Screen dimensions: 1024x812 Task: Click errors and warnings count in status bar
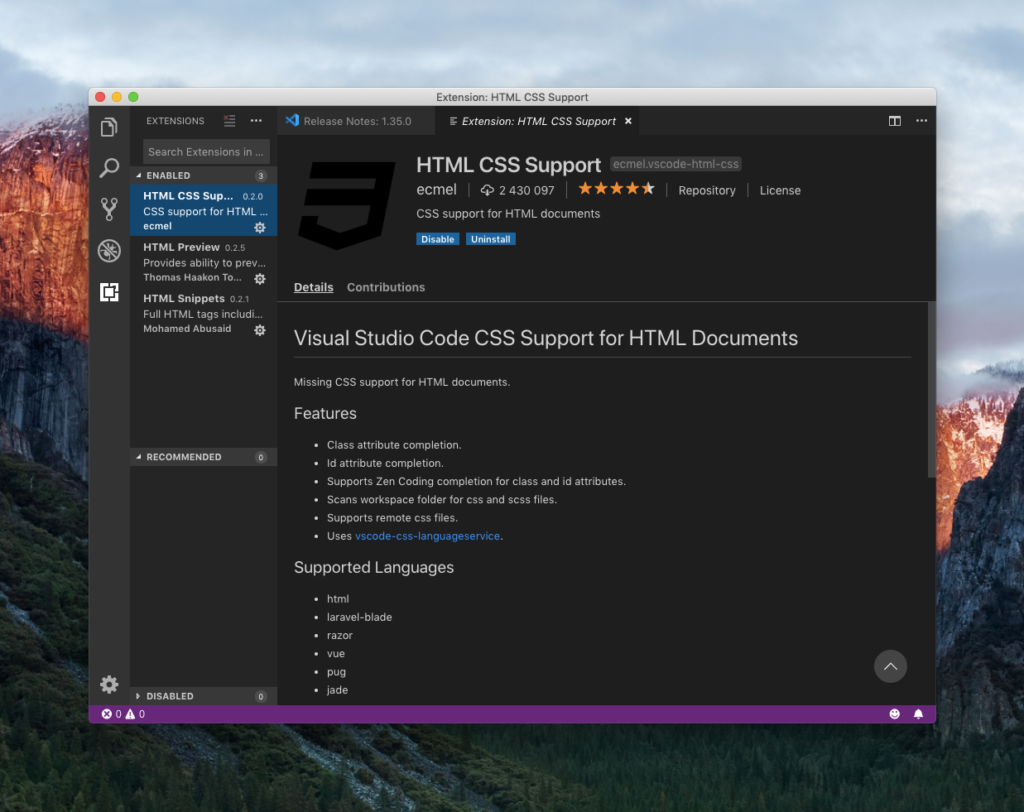coord(123,714)
